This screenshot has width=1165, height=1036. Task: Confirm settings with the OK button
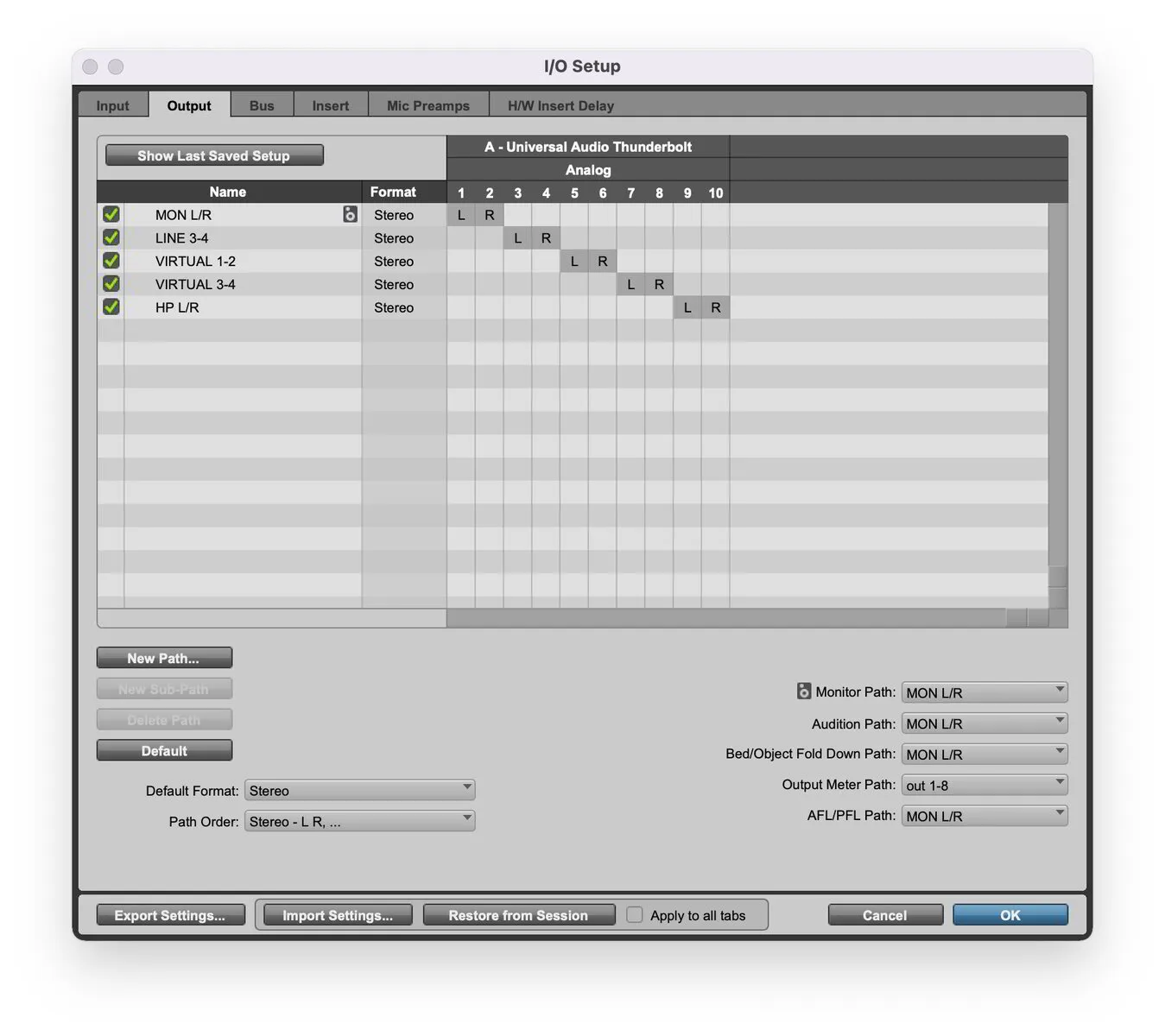point(1009,914)
